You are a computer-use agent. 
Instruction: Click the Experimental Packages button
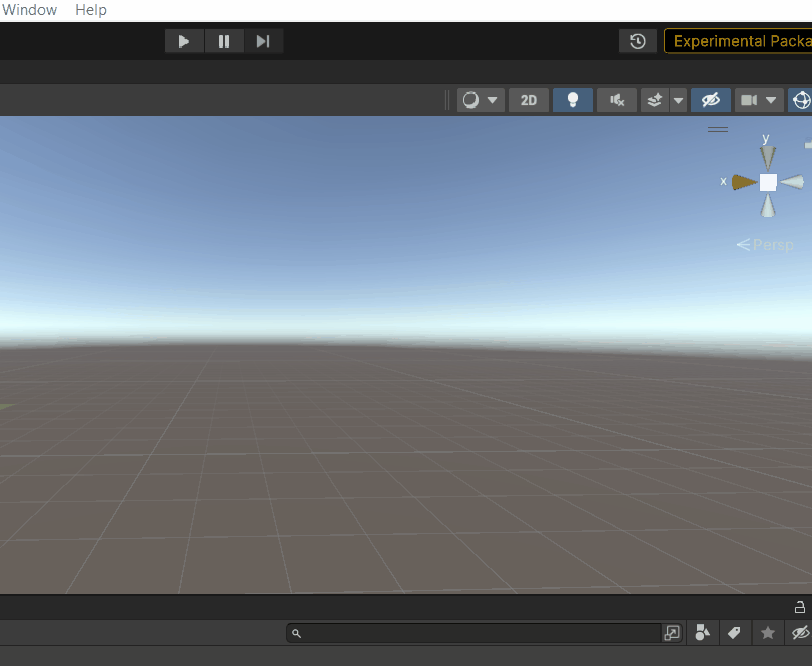[x=738, y=41]
